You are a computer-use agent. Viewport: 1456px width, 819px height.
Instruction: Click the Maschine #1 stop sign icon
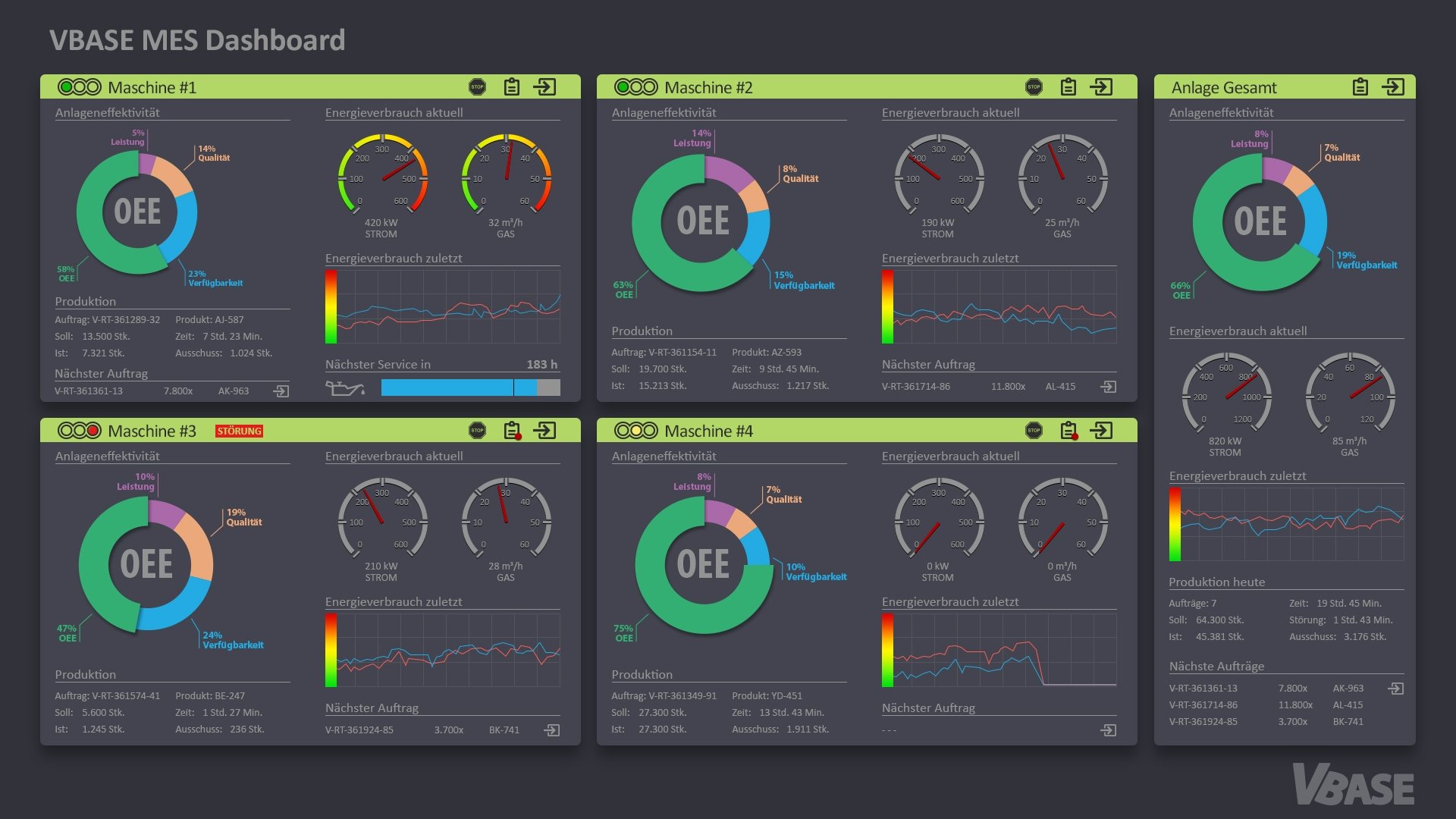[x=477, y=87]
